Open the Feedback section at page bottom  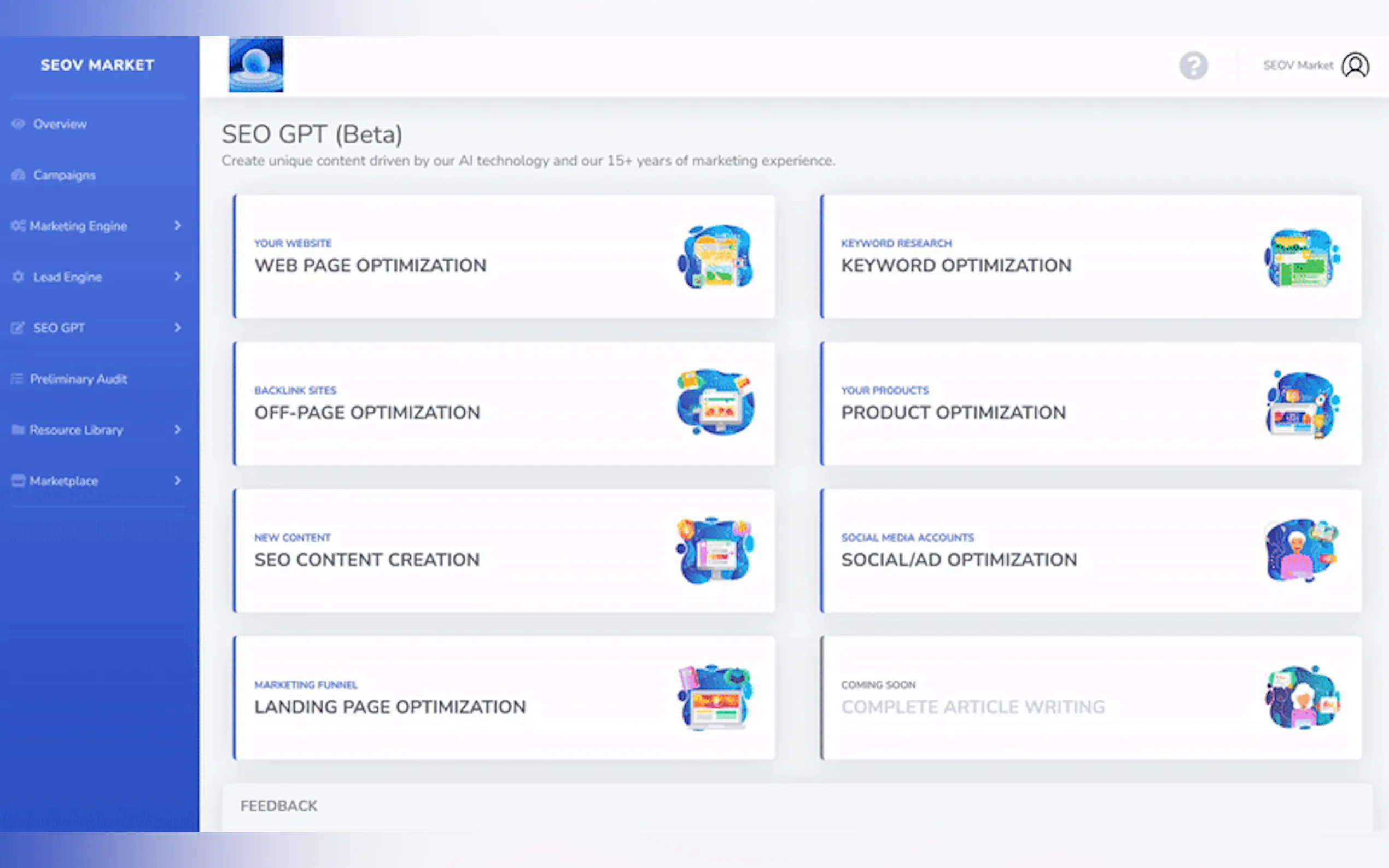pyautogui.click(x=279, y=806)
